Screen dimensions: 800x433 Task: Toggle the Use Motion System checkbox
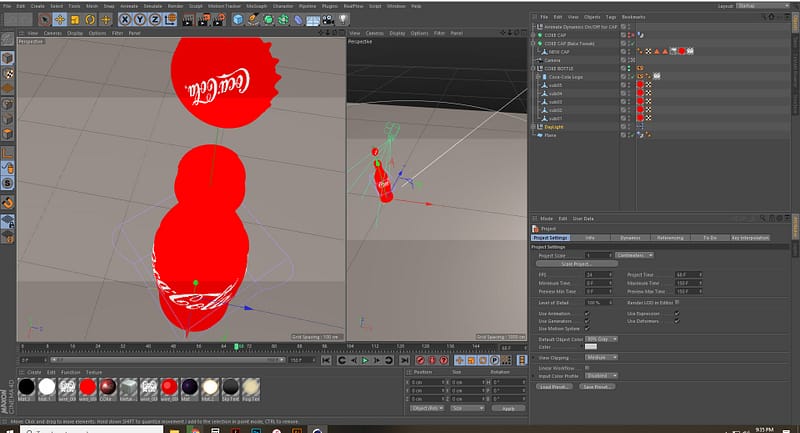pyautogui.click(x=587, y=328)
